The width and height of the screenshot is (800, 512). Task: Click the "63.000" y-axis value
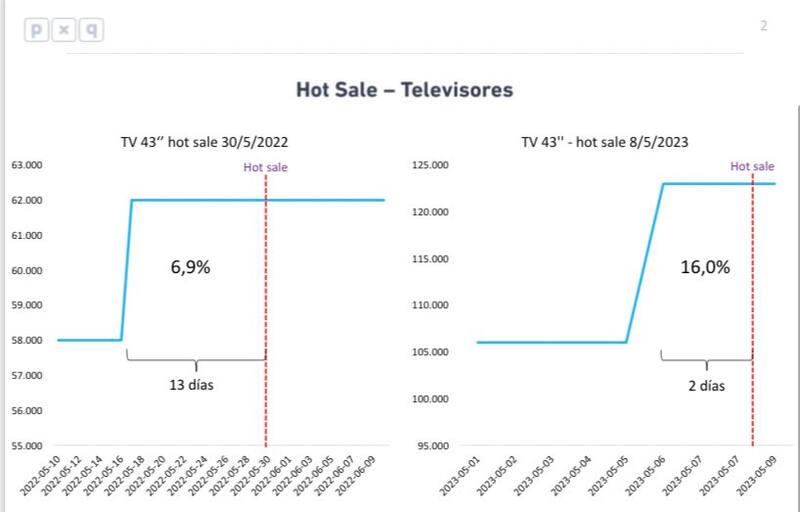click(x=27, y=165)
